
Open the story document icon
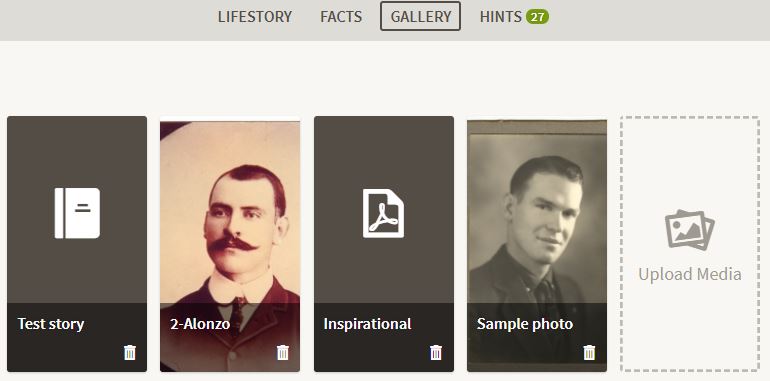77,213
